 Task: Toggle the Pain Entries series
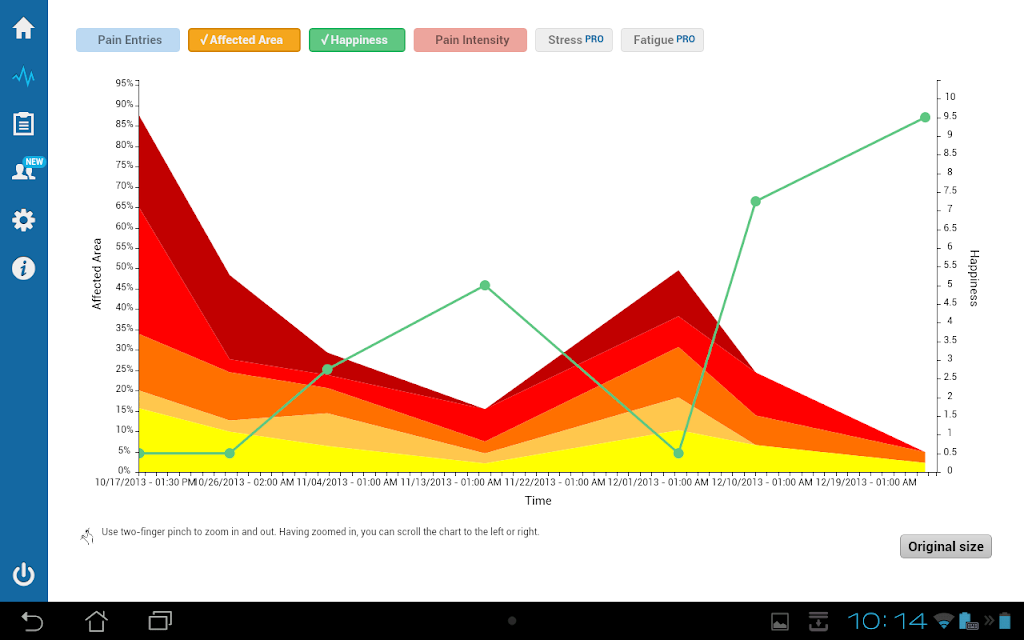point(128,40)
